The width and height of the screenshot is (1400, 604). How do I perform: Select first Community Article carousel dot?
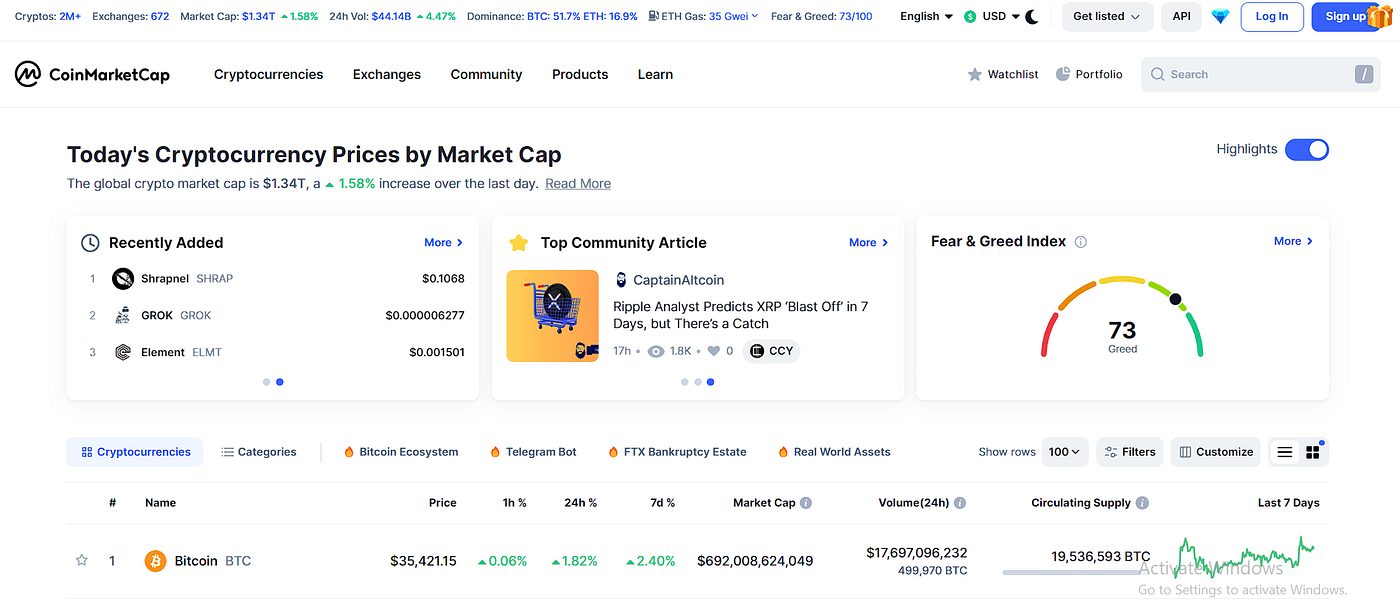click(x=684, y=382)
